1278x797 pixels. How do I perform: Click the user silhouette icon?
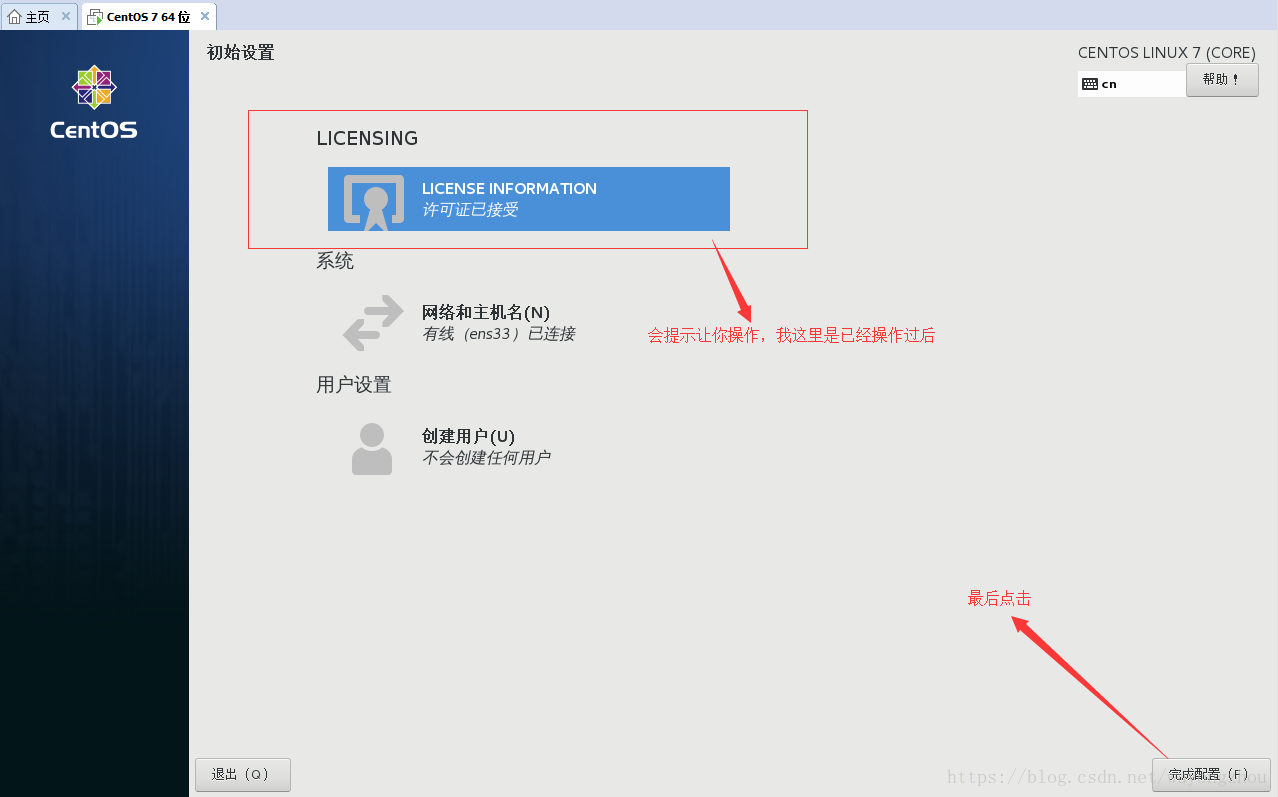point(372,448)
